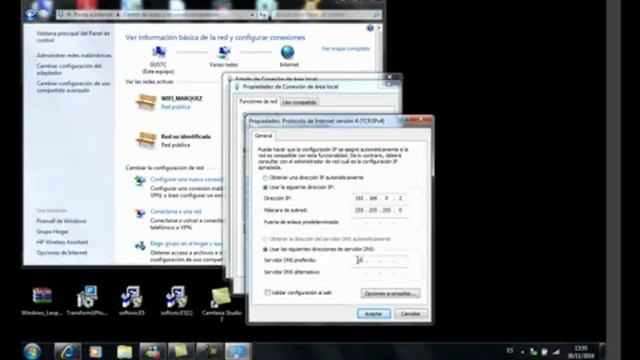Open Ver mapa completo link
Screen dimensions: 640x360
[x=346, y=49]
